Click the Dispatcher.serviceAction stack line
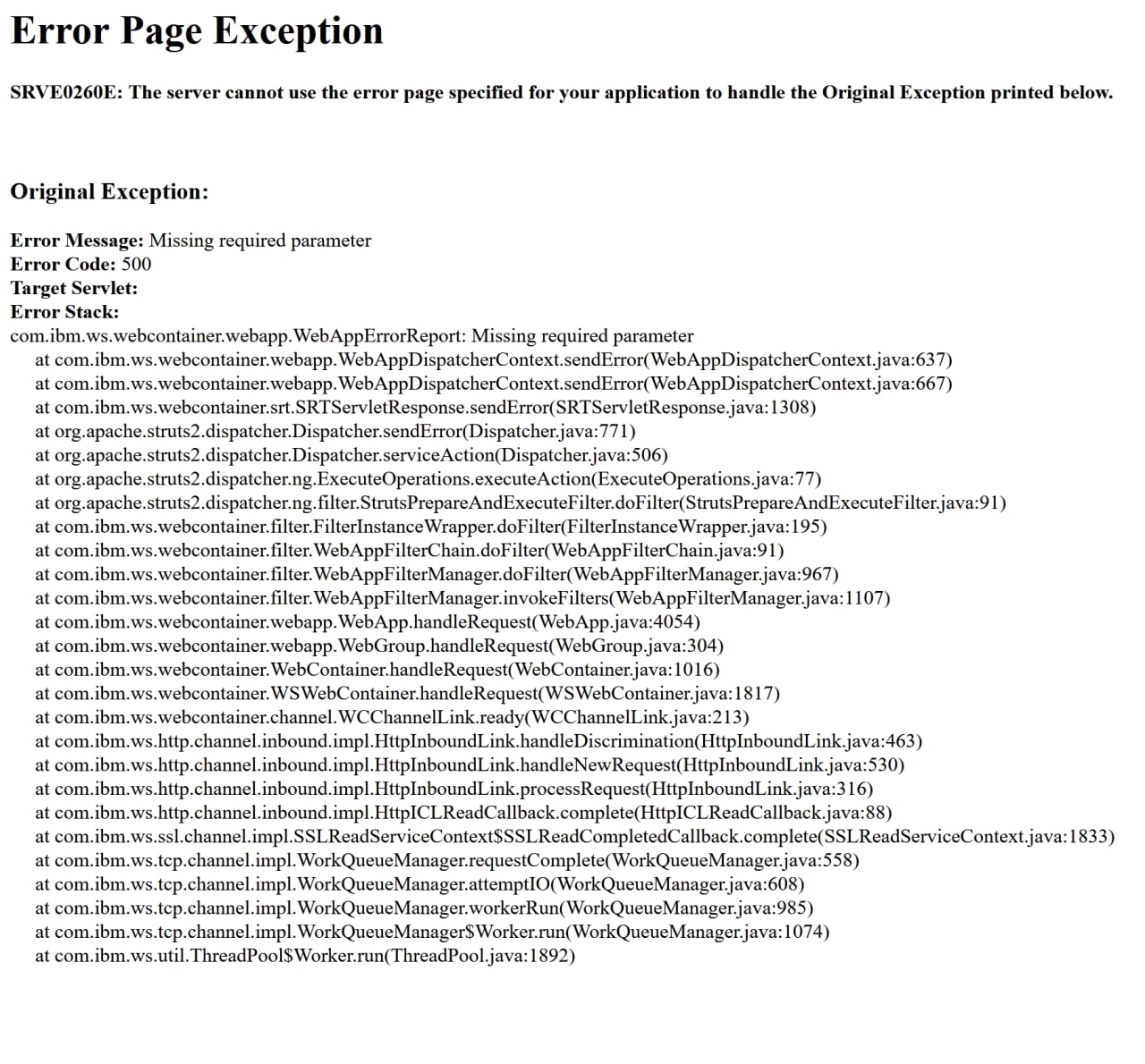Image resolution: width=1145 pixels, height=1064 pixels. [352, 455]
